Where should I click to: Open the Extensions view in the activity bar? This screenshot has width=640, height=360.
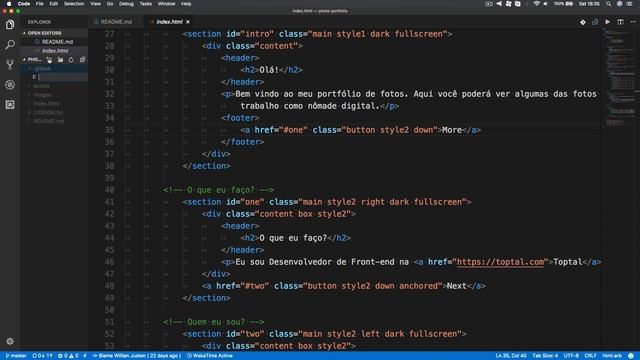coord(10,104)
